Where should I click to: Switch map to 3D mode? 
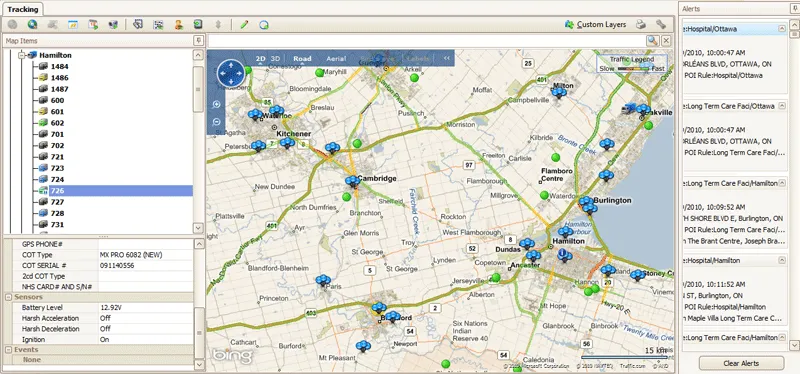275,58
